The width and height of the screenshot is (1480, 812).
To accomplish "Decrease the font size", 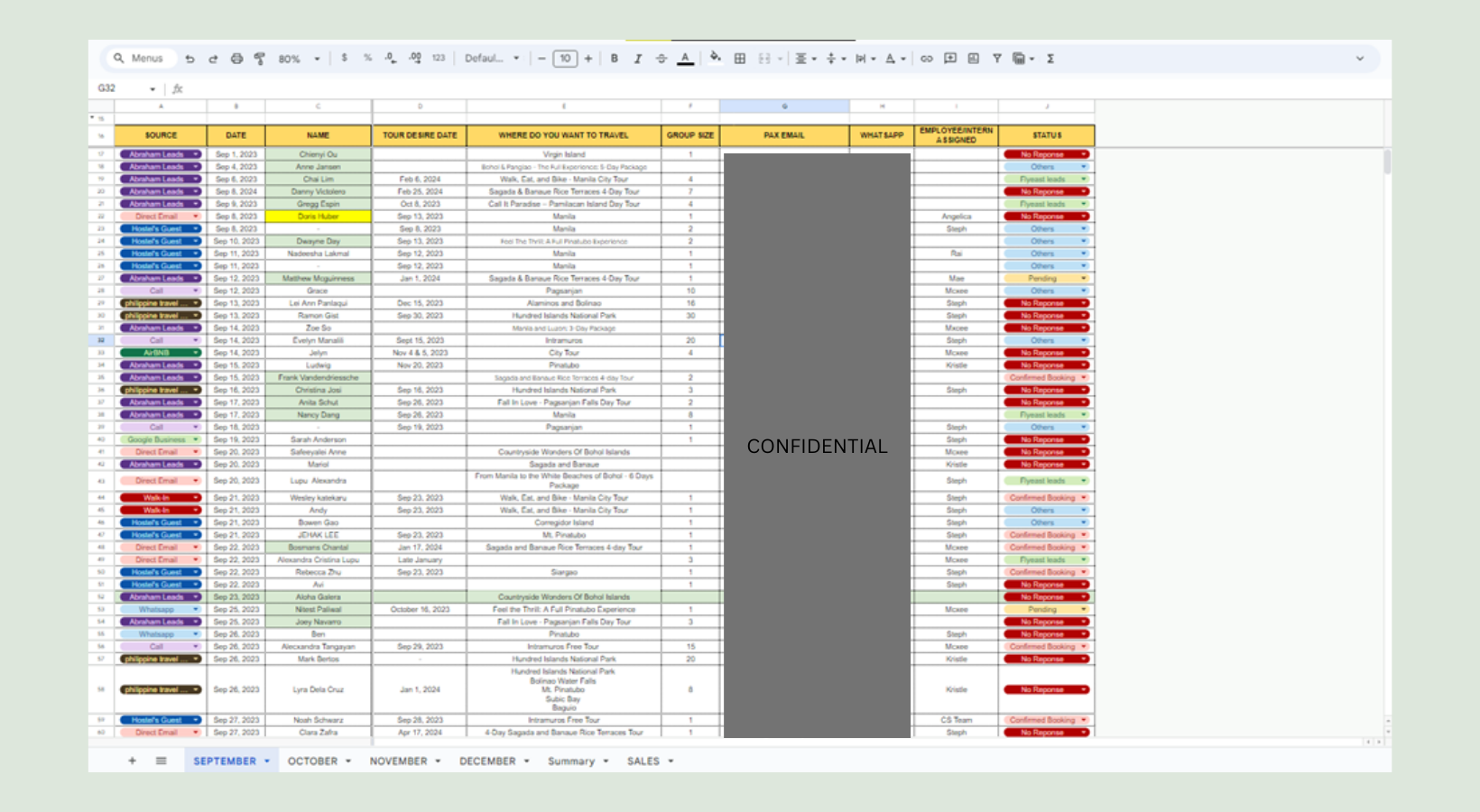I will [541, 59].
